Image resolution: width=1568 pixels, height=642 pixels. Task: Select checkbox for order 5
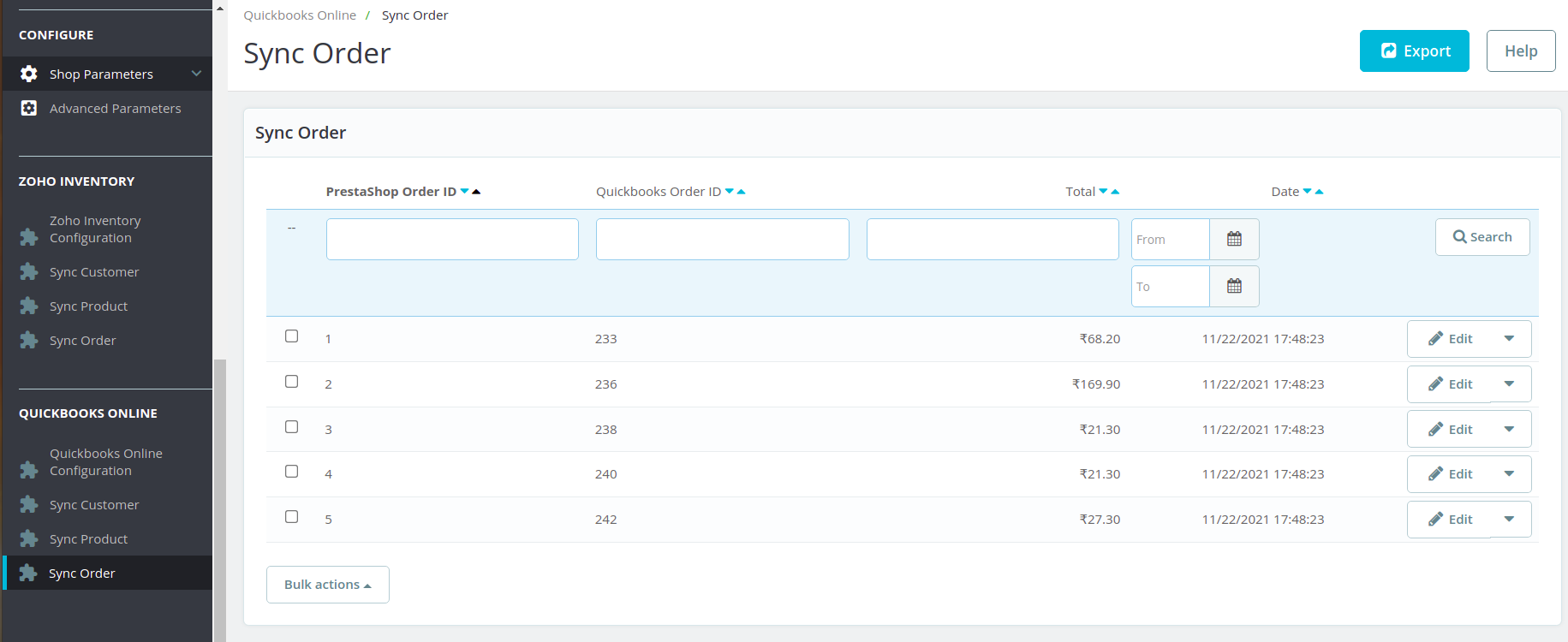coord(292,517)
